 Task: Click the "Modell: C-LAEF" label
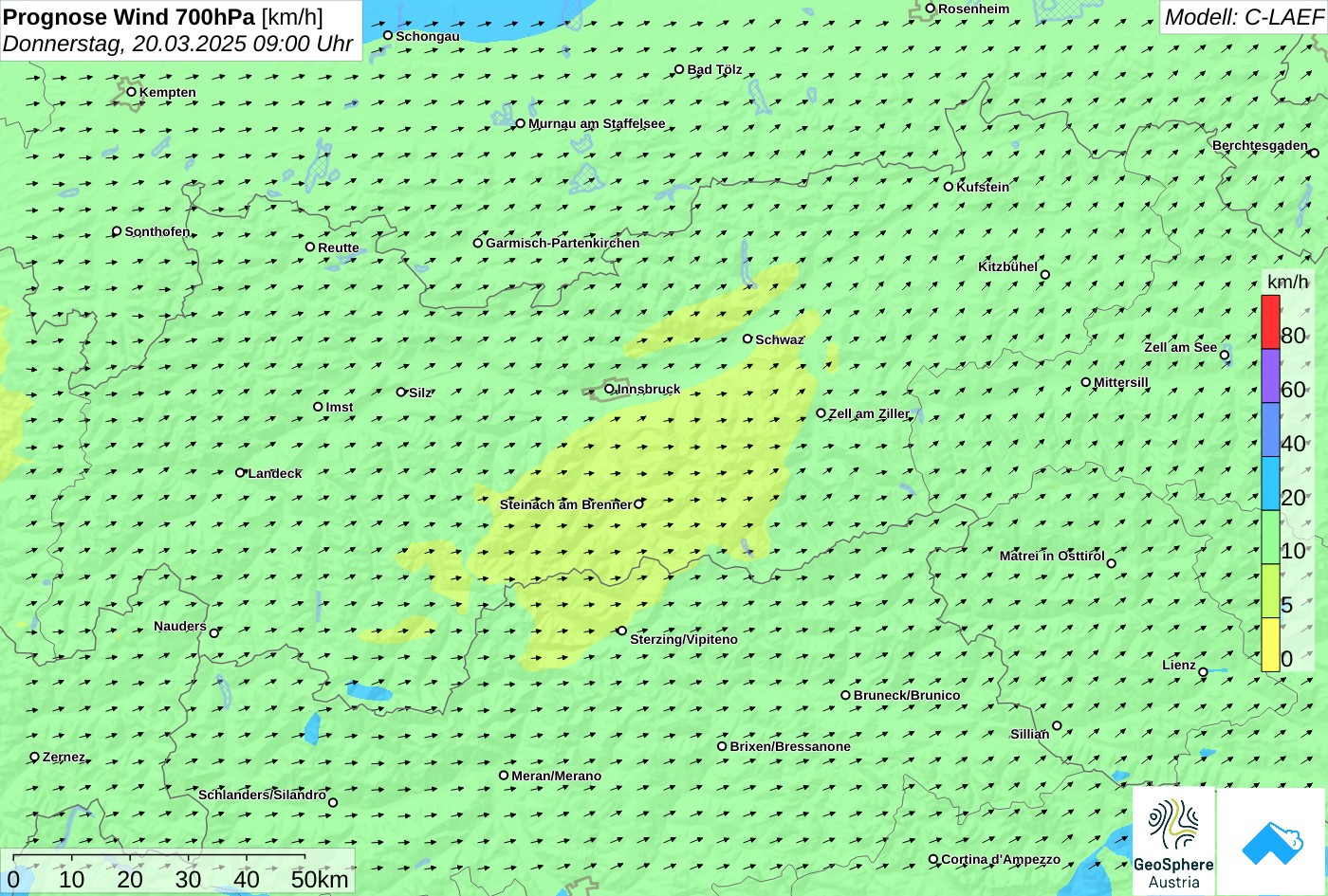point(1243,17)
